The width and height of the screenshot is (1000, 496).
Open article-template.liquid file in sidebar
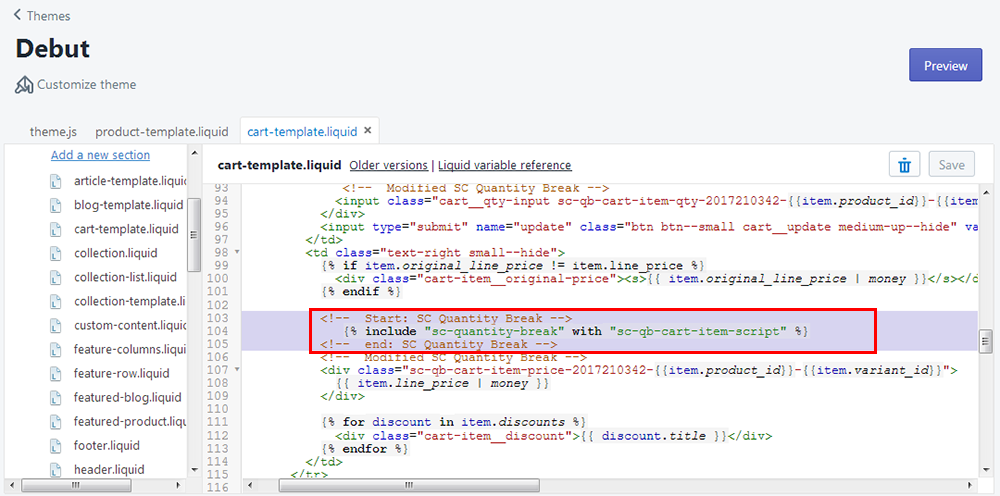[130, 181]
